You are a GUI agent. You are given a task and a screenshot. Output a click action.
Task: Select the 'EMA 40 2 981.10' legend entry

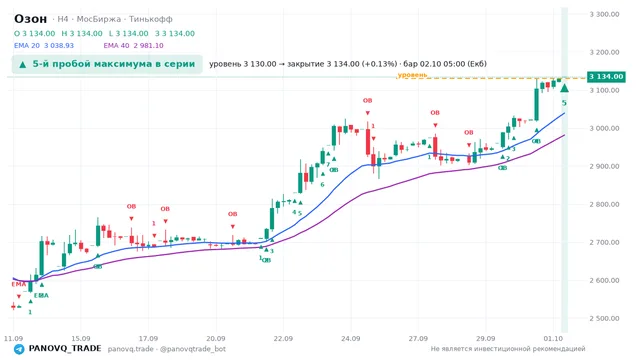tap(133, 45)
